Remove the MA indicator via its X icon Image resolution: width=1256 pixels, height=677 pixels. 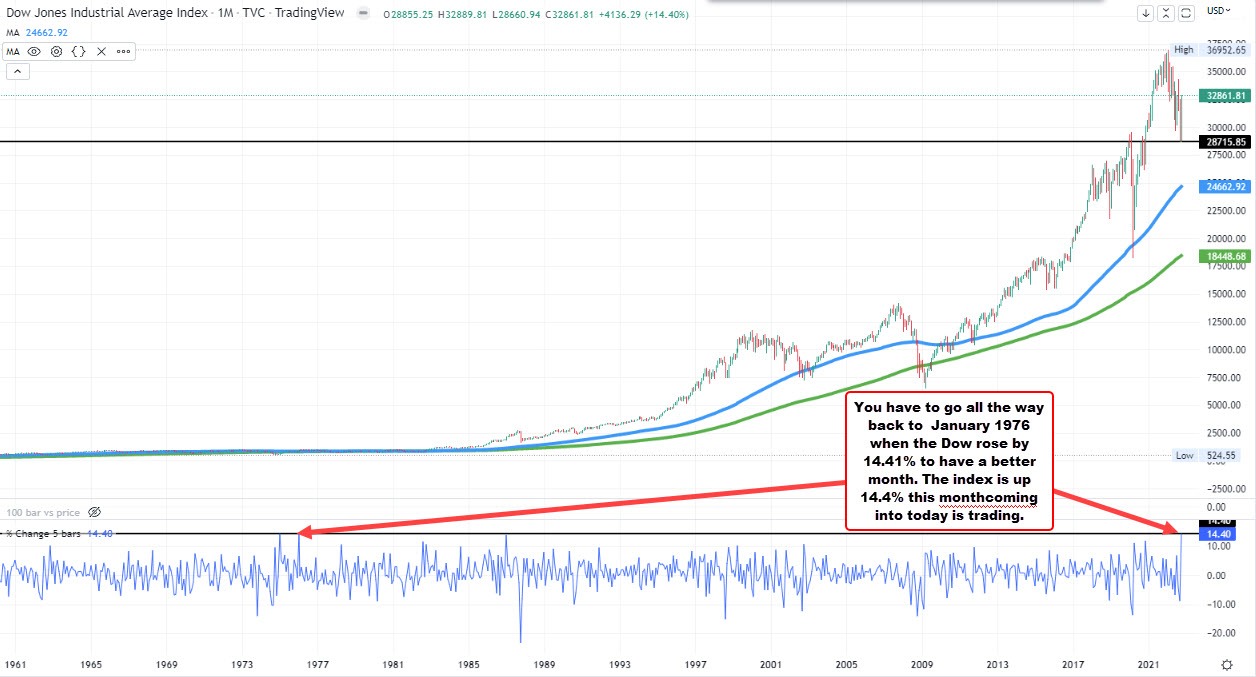(x=101, y=51)
